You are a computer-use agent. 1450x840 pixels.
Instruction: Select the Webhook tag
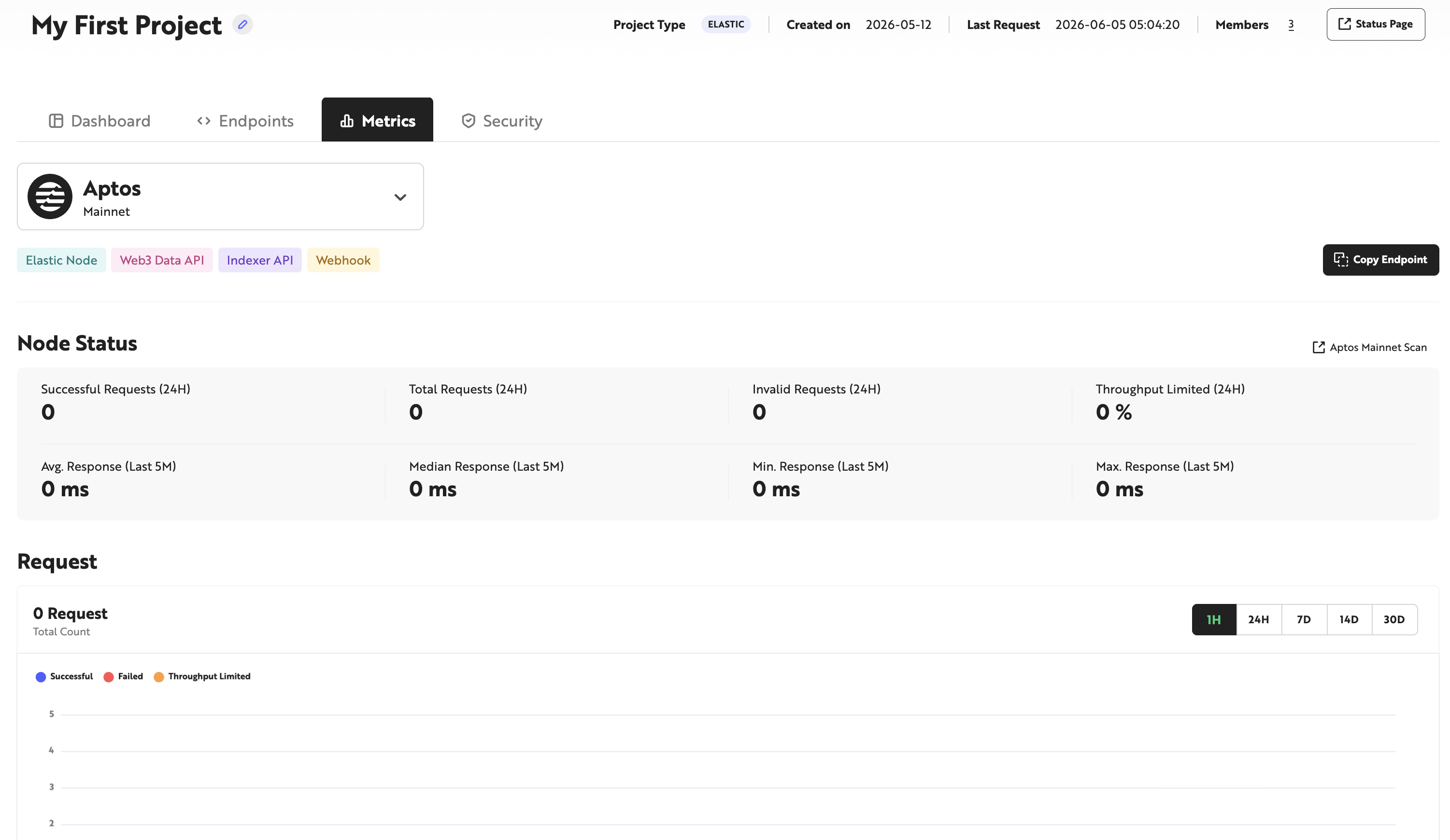[x=343, y=260]
